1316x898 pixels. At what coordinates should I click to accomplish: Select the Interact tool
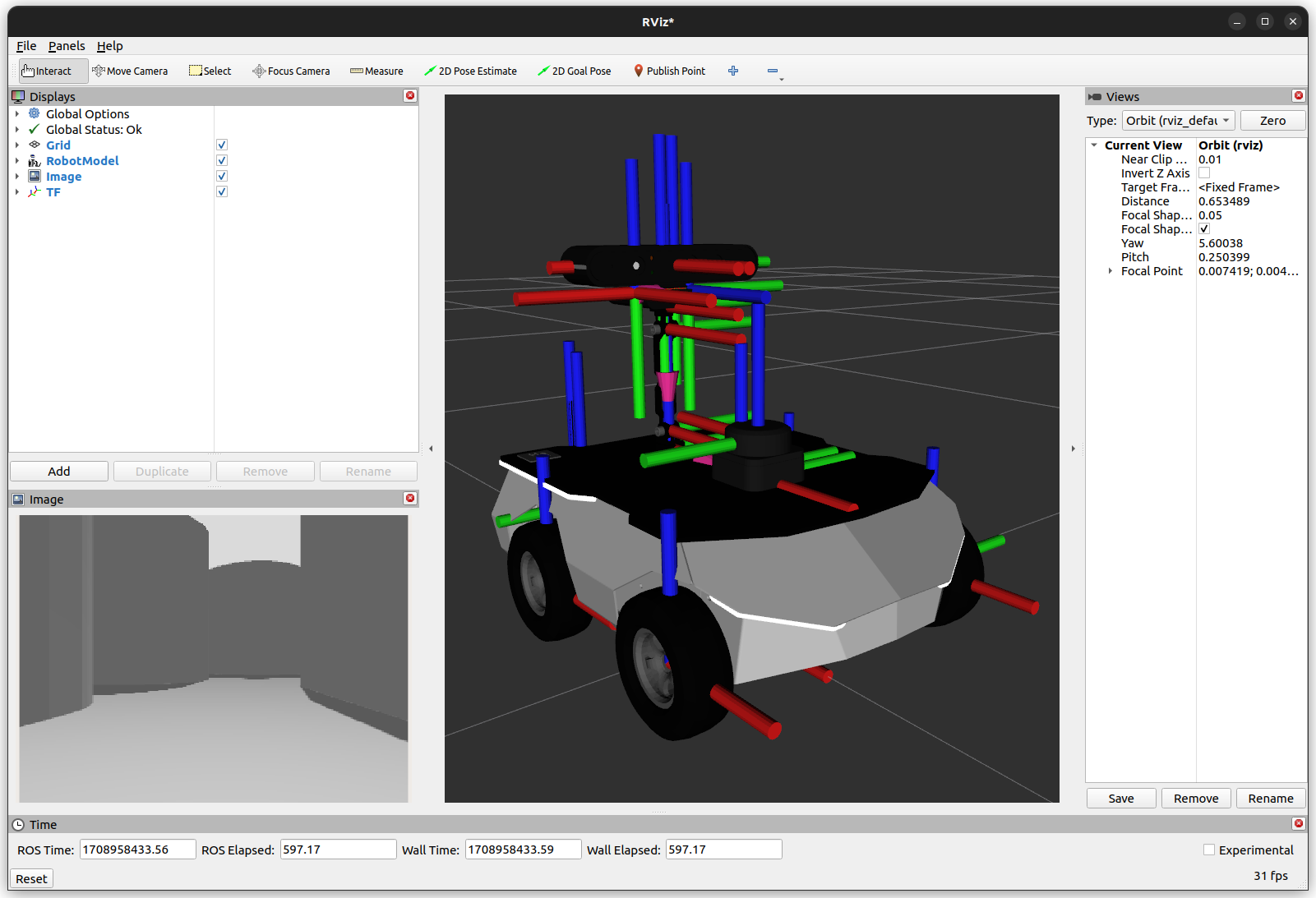click(x=53, y=71)
